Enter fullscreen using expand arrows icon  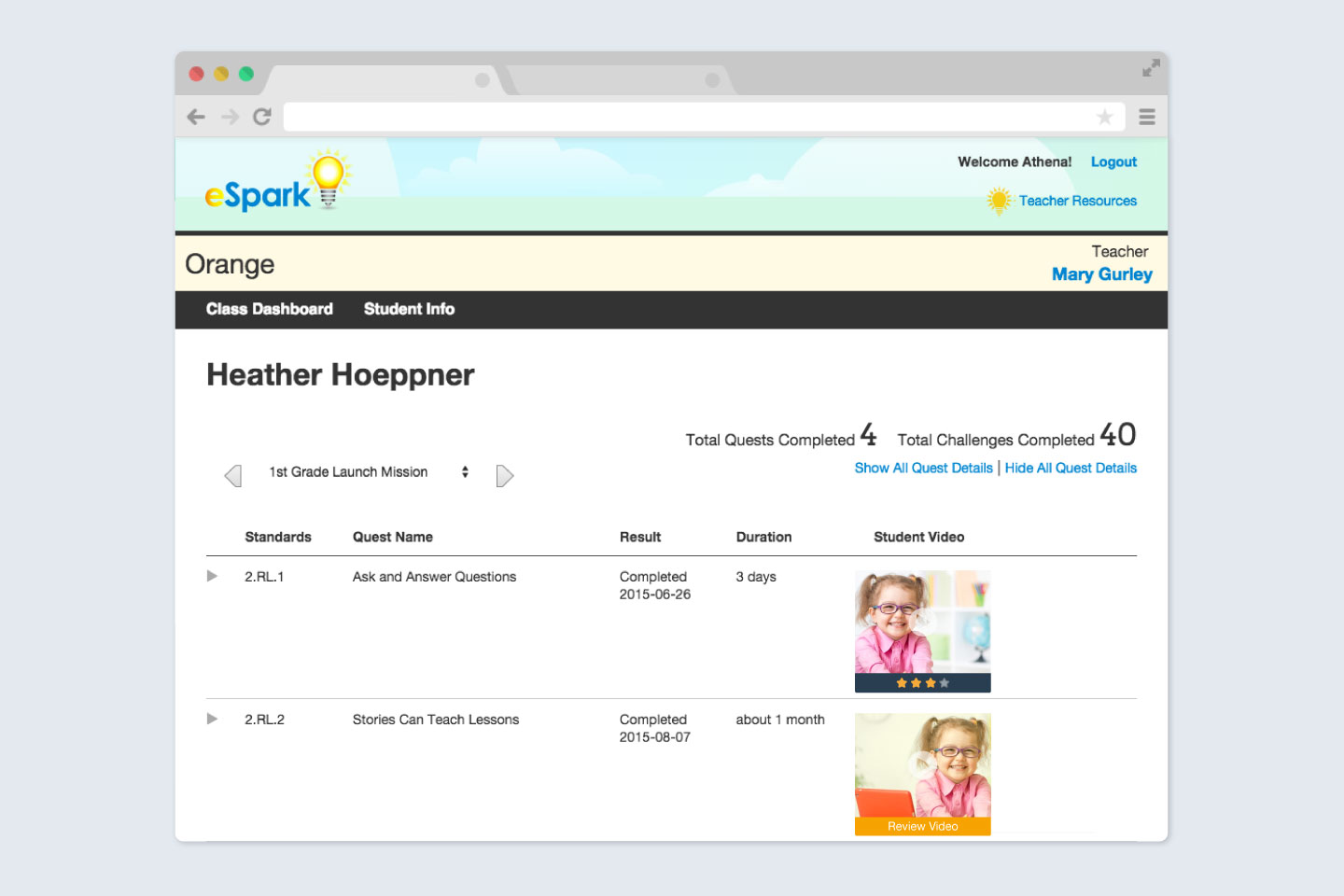[1151, 68]
